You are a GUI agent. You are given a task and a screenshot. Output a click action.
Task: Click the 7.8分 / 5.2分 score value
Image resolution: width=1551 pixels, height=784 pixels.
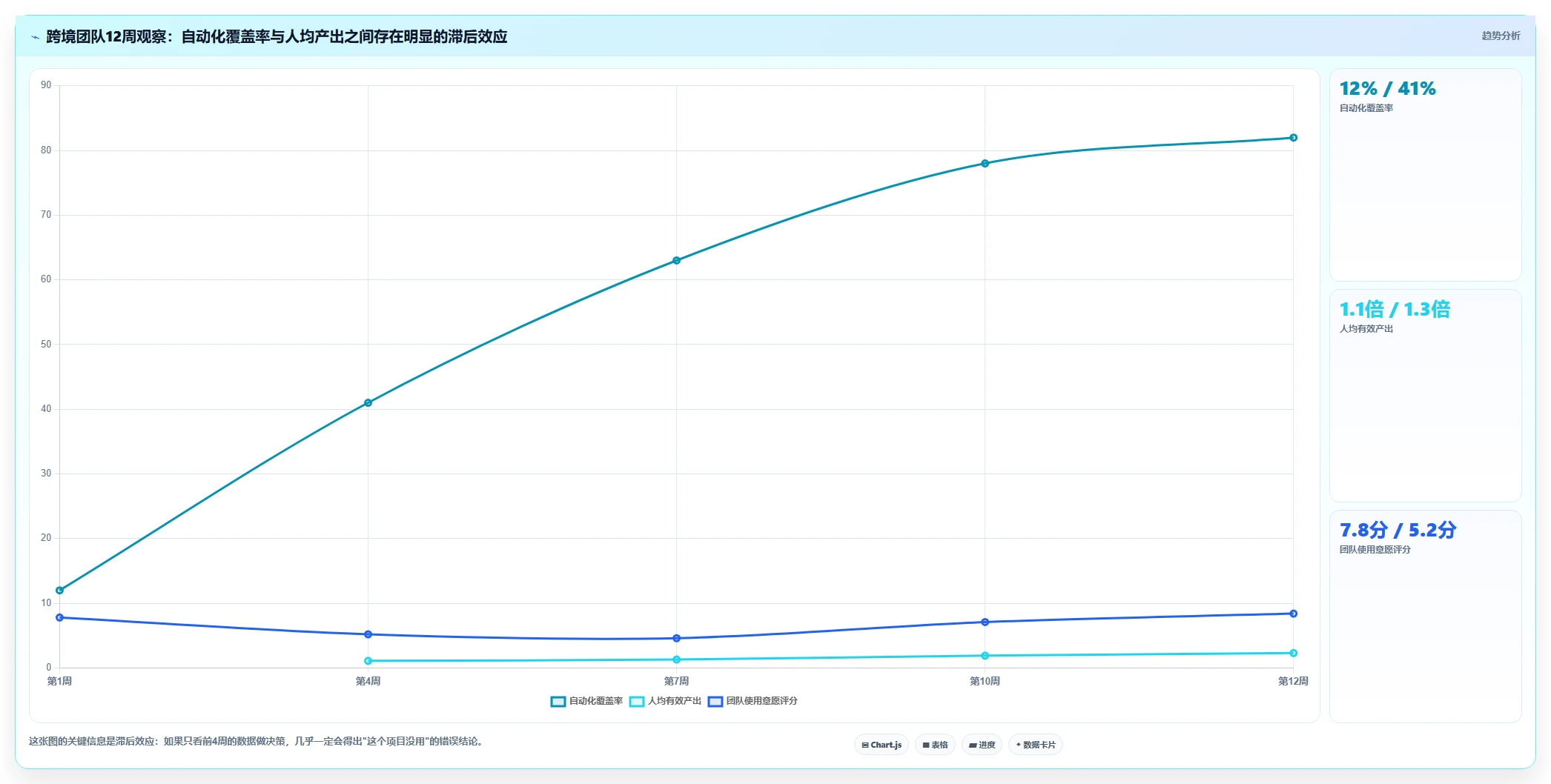point(1398,530)
